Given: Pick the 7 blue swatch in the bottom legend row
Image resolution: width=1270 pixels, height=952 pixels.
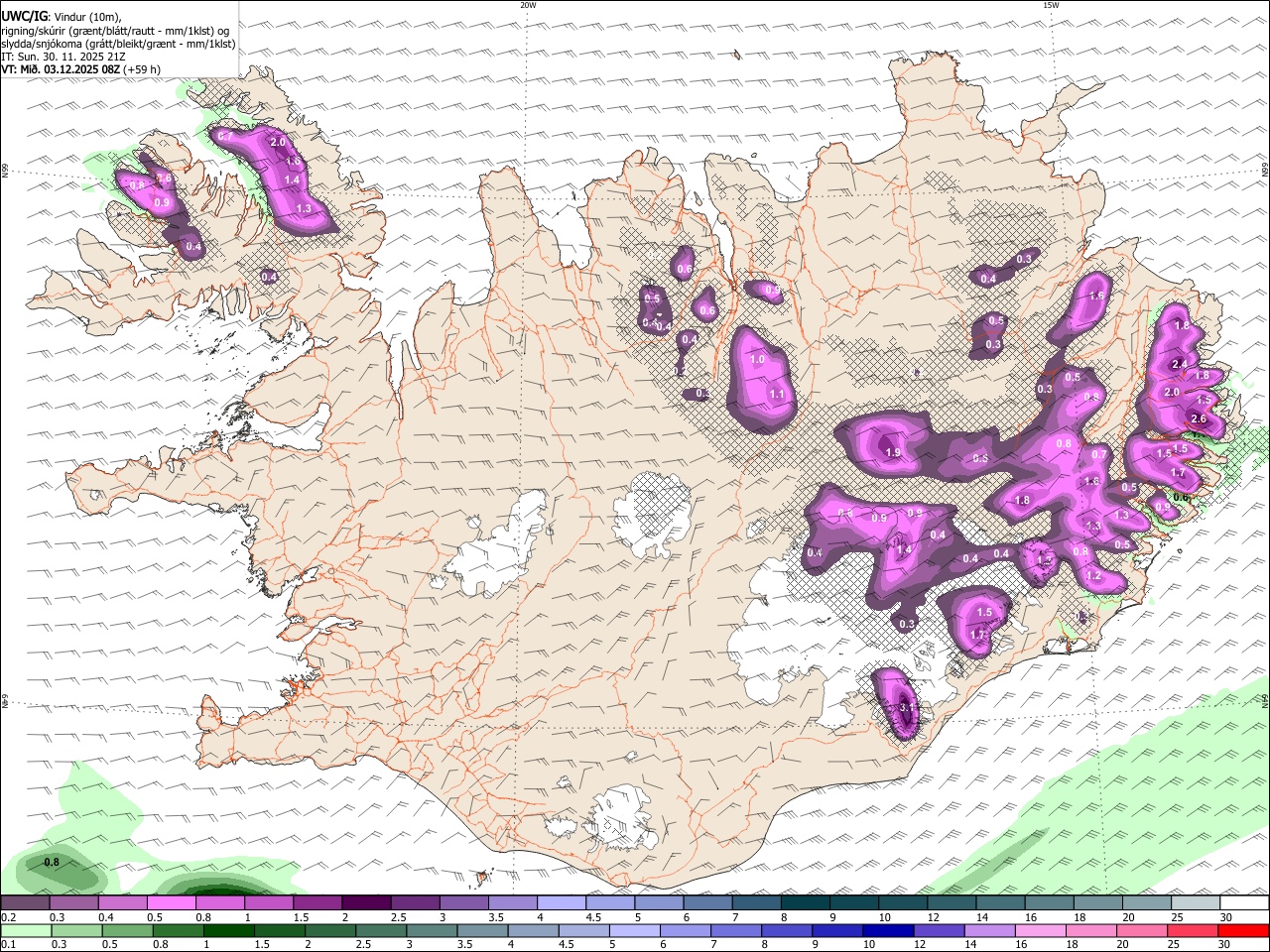Looking at the screenshot, I should 736,931.
